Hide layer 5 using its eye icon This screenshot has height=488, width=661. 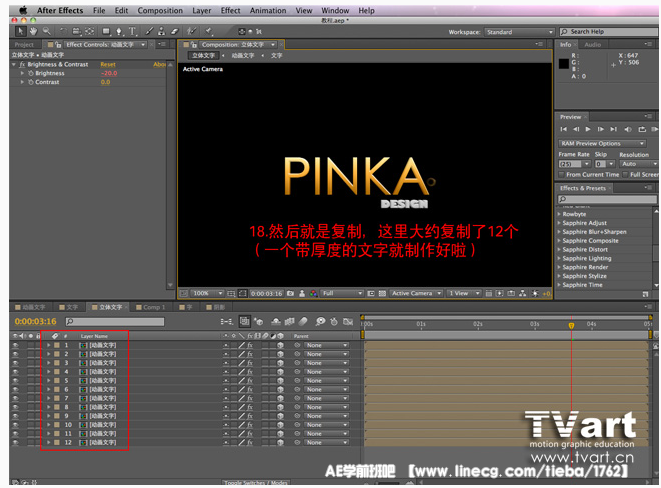(16, 381)
